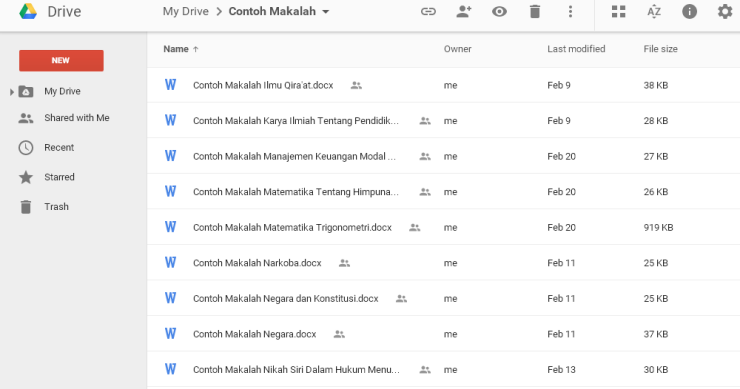Viewport: 740px width, 389px height.
Task: Click the Word icon of Trigonometri file
Action: point(170,227)
